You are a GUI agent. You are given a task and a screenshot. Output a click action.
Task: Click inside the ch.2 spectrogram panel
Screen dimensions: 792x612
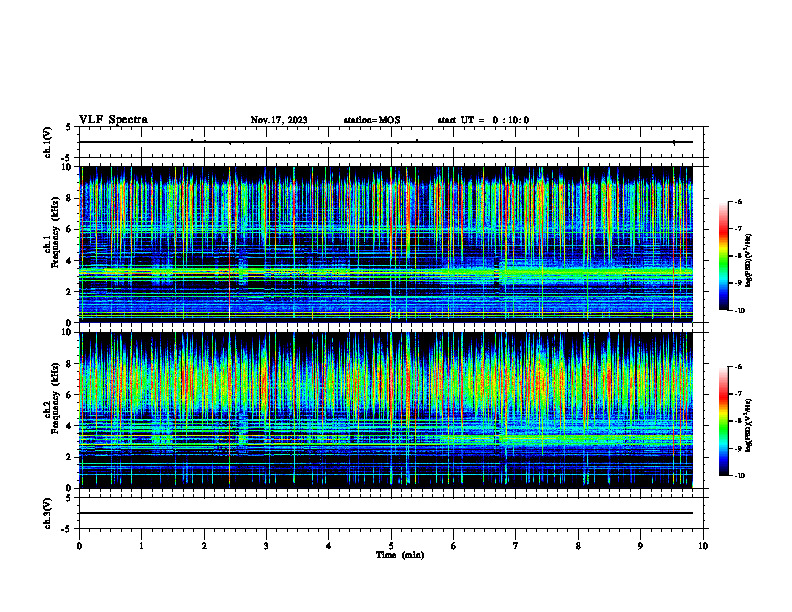(x=386, y=410)
